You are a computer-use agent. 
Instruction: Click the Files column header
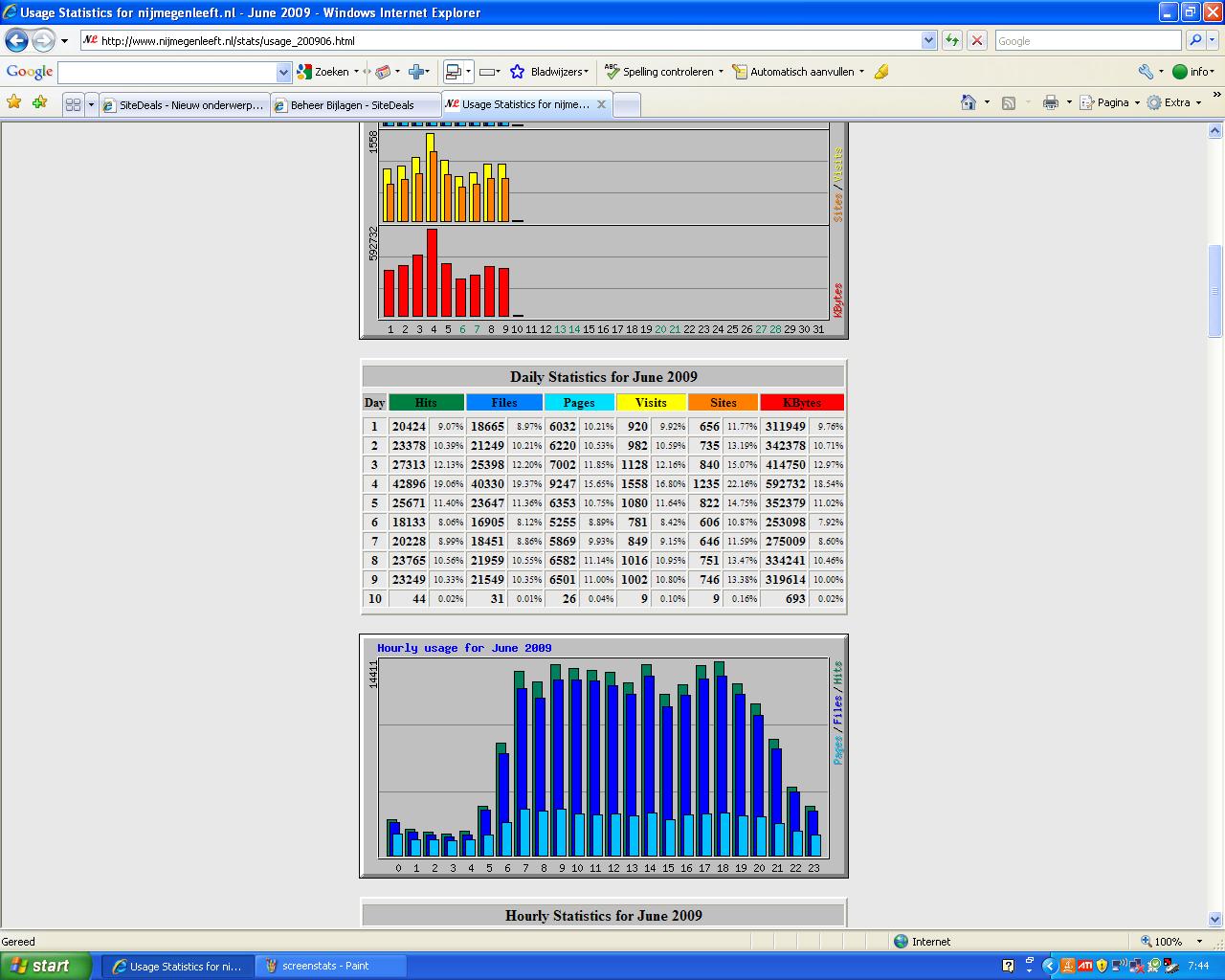(x=504, y=403)
